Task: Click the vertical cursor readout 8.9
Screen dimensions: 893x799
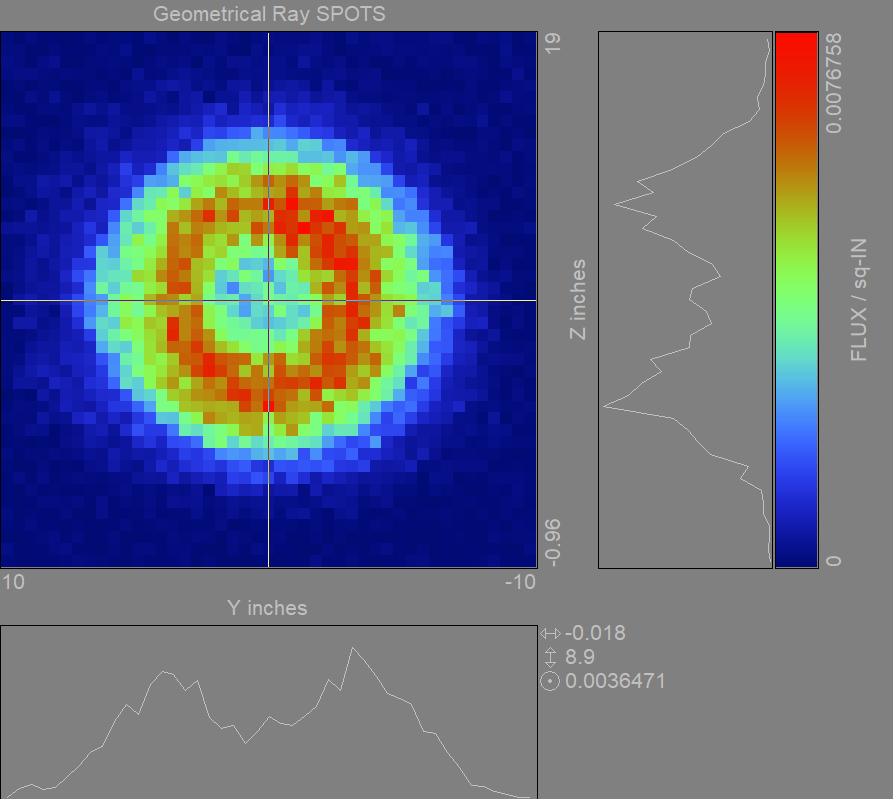Action: click(x=580, y=657)
